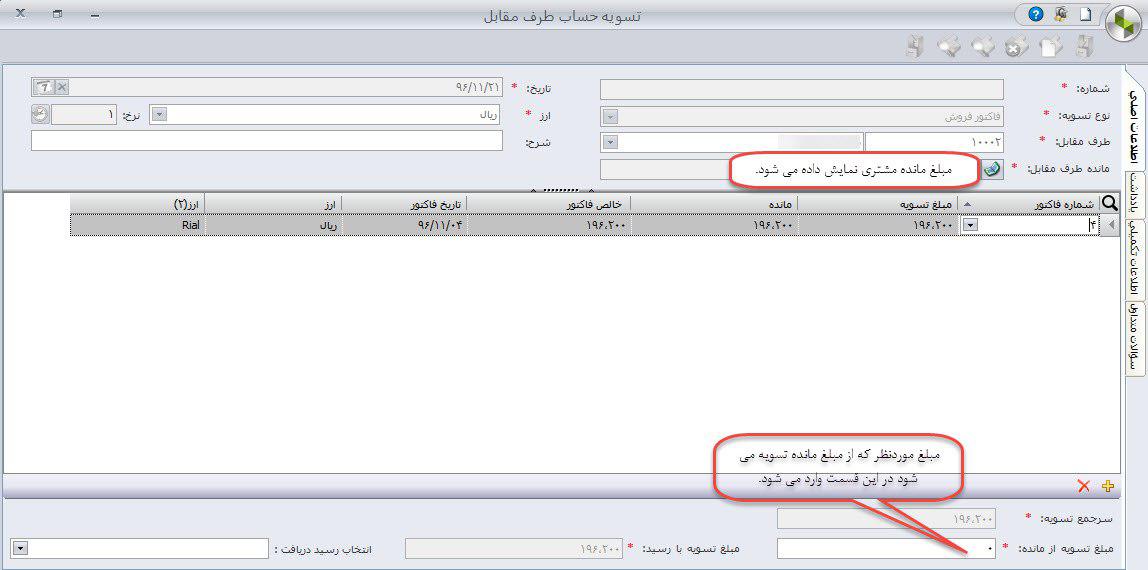Delete row using the red X icon
This screenshot has width=1148, height=570.
point(1084,486)
